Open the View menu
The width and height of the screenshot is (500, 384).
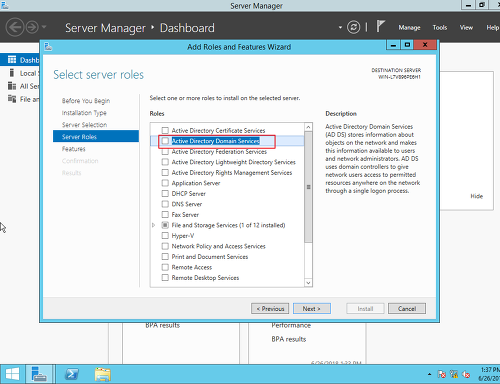466,28
